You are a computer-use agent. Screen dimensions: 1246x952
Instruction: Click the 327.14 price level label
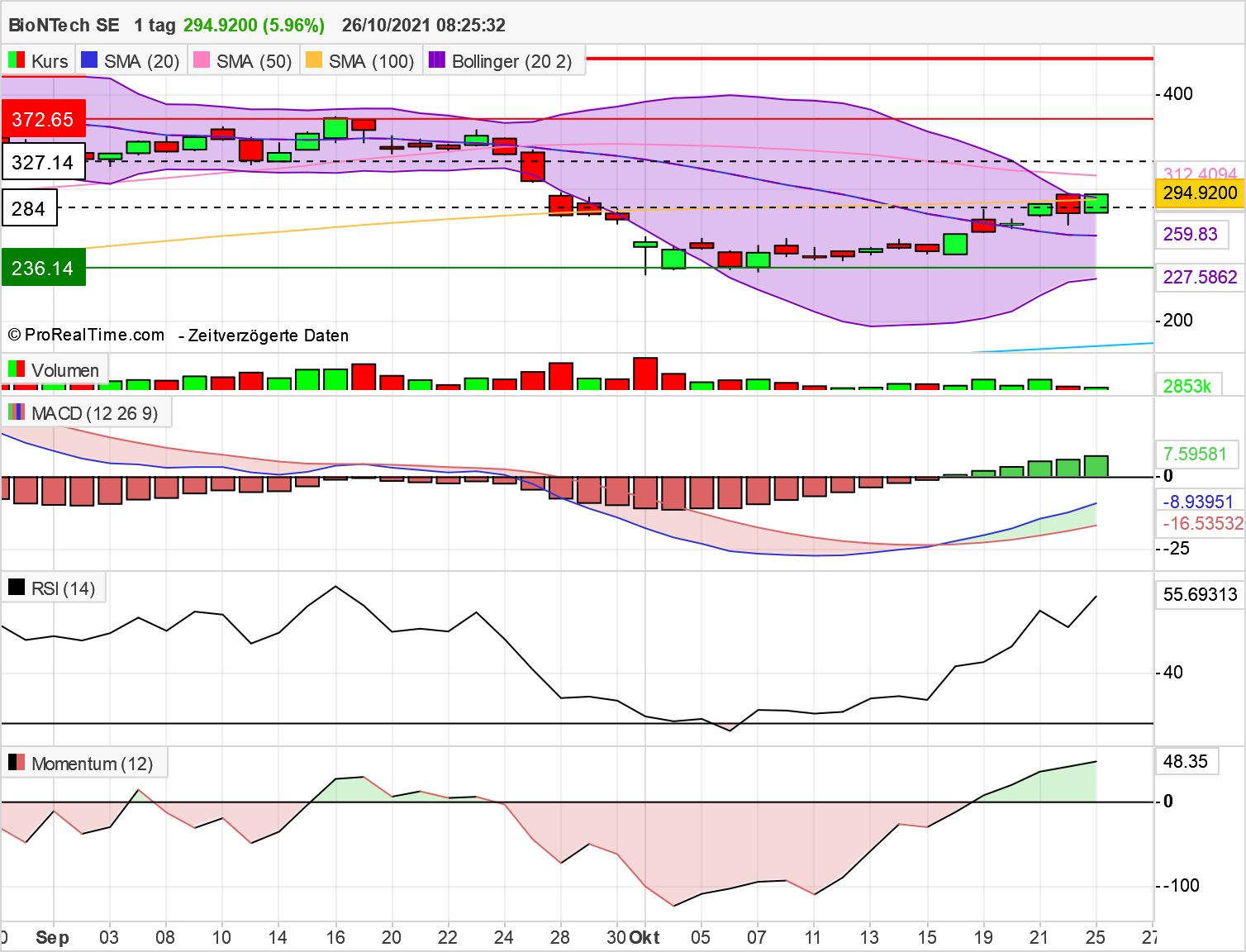pyautogui.click(x=43, y=163)
